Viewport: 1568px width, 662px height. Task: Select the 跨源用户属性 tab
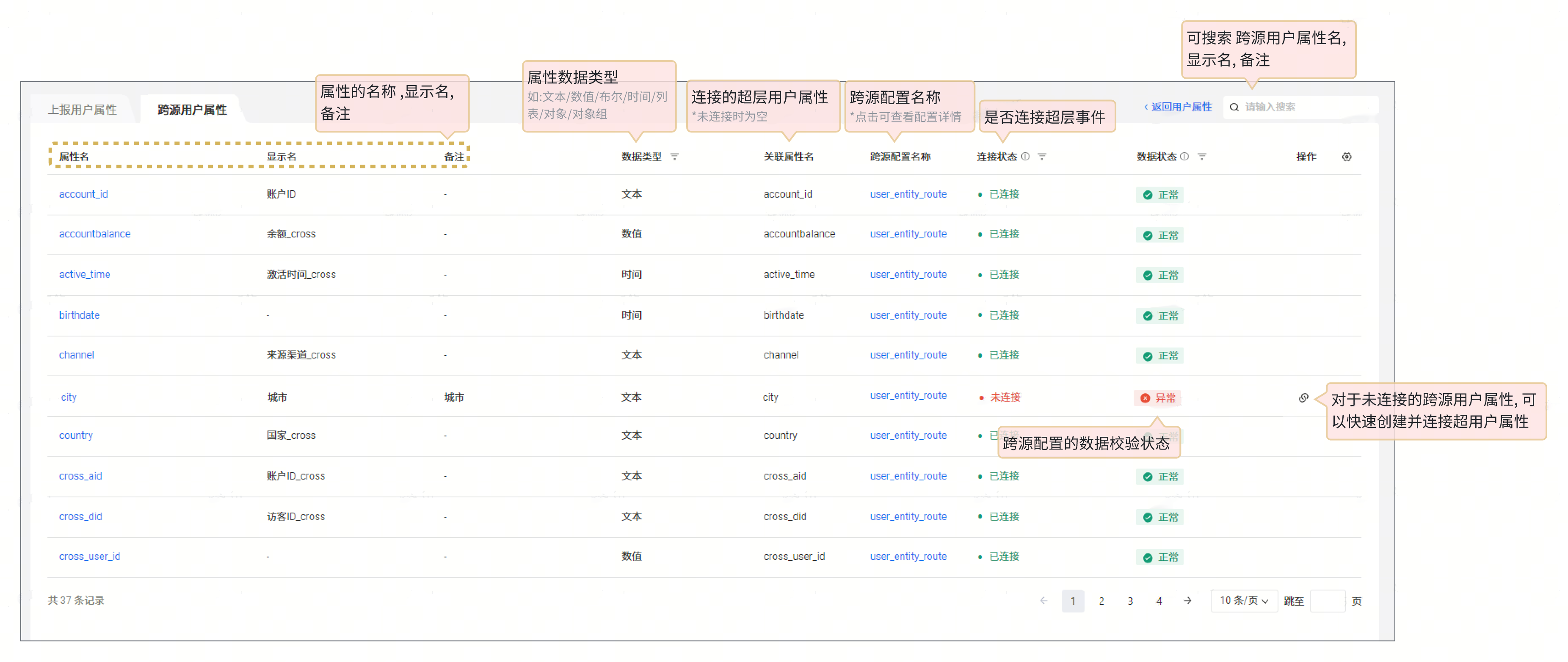pyautogui.click(x=192, y=110)
